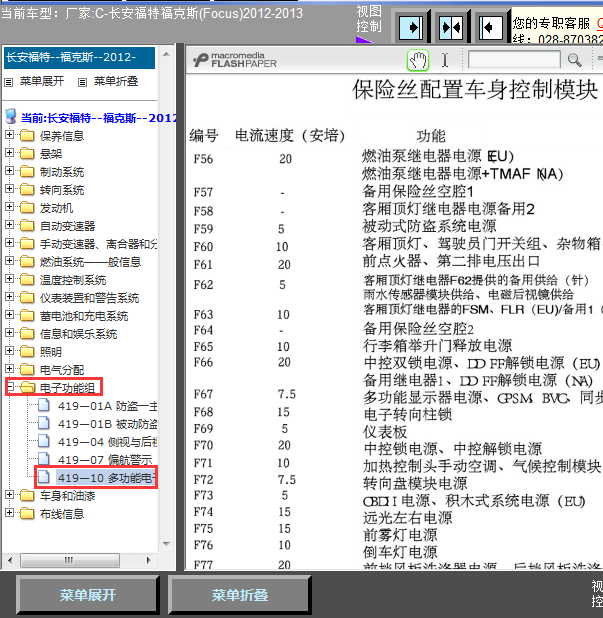This screenshot has width=603, height=618.
Task: Expand the 温度控制系统 tree node
Action: 9,279
